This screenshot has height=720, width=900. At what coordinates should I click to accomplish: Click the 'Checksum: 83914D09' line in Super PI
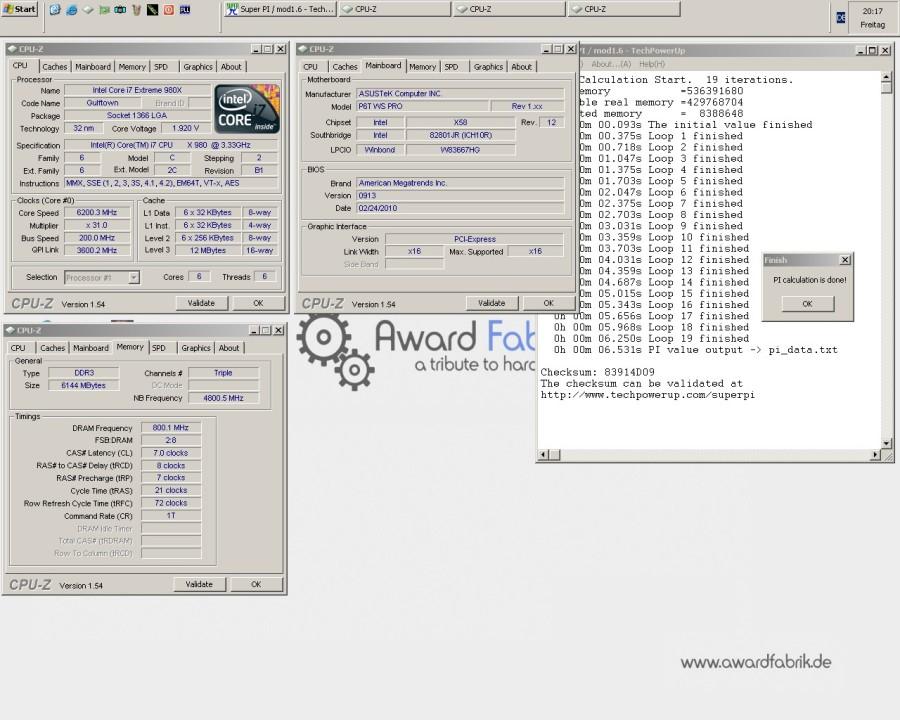[598, 372]
